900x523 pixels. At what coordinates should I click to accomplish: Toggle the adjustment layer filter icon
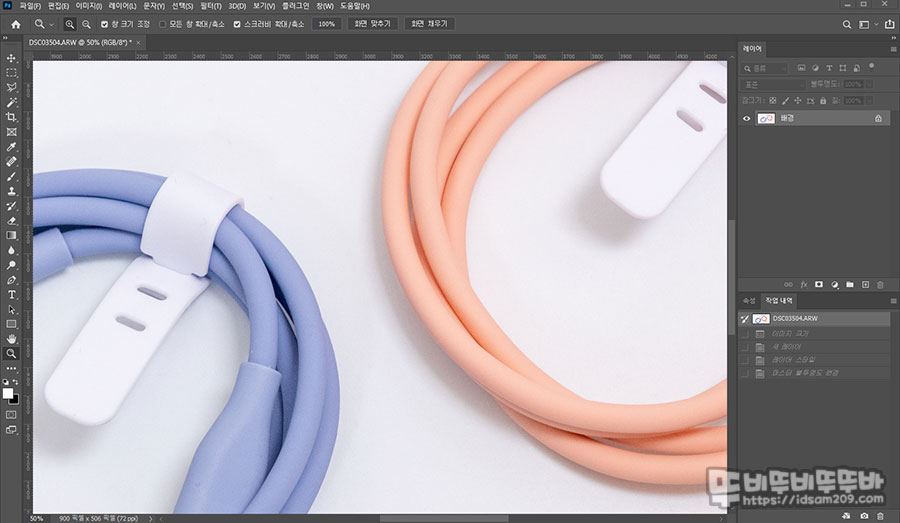click(x=815, y=68)
